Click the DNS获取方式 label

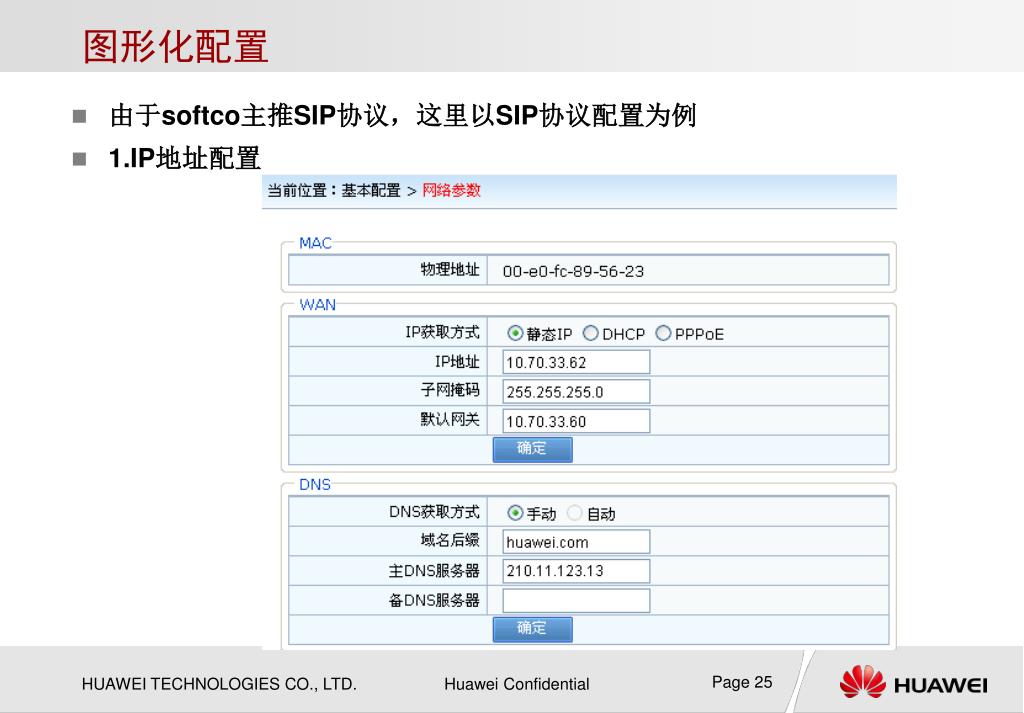pyautogui.click(x=434, y=511)
